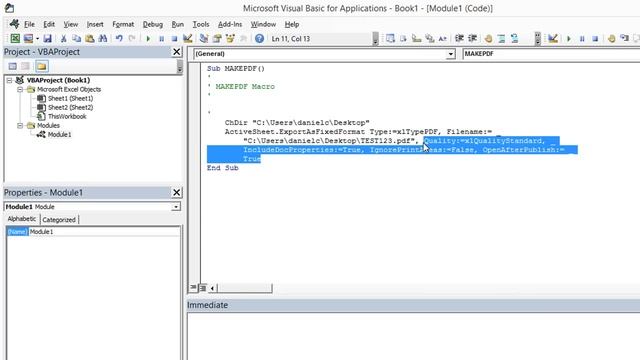Run the Sub with the Debug toolbar play icon
The height and width of the screenshot is (360, 640).
(569, 39)
